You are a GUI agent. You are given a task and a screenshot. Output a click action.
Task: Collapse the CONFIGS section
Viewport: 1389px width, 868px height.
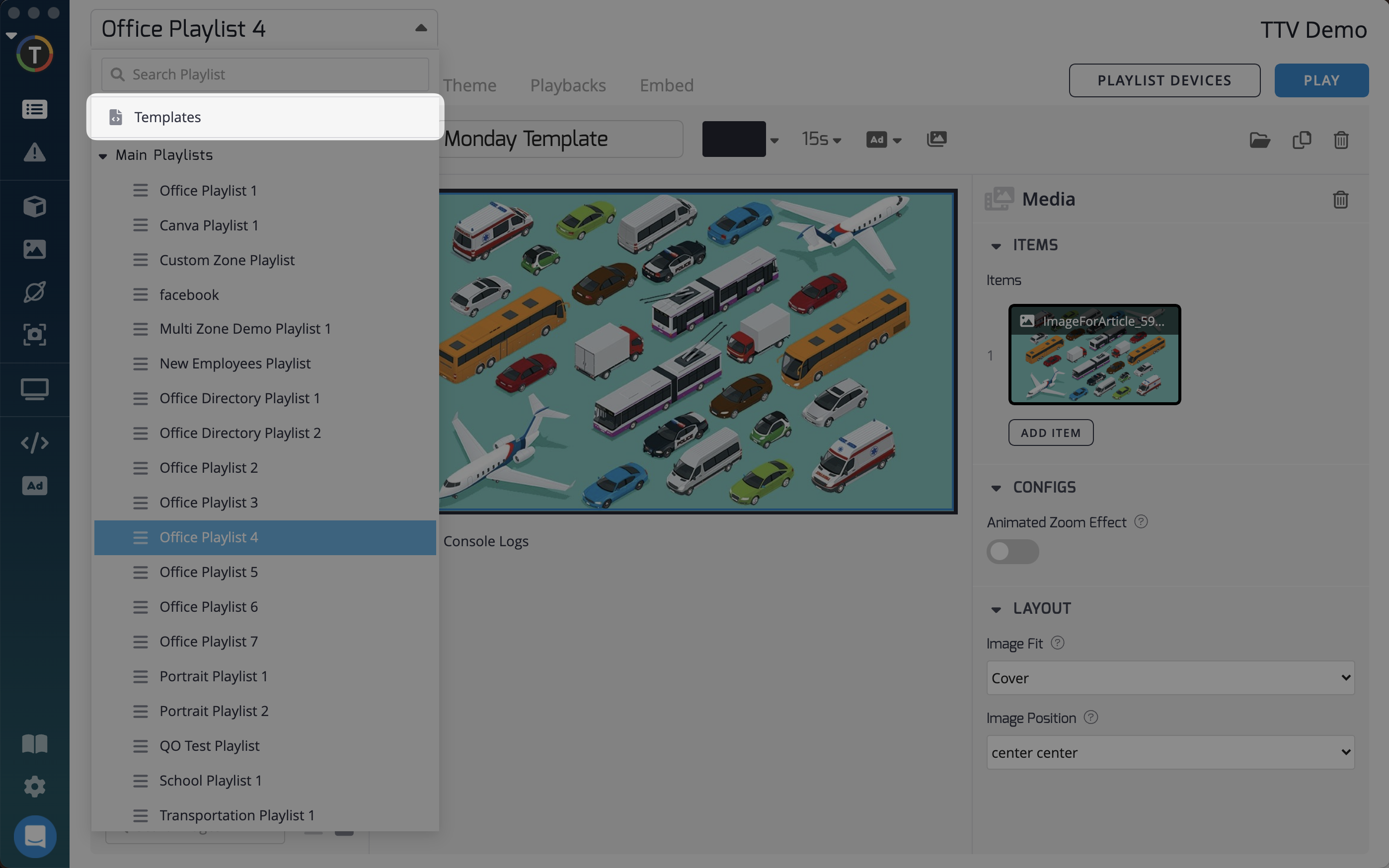(x=996, y=488)
